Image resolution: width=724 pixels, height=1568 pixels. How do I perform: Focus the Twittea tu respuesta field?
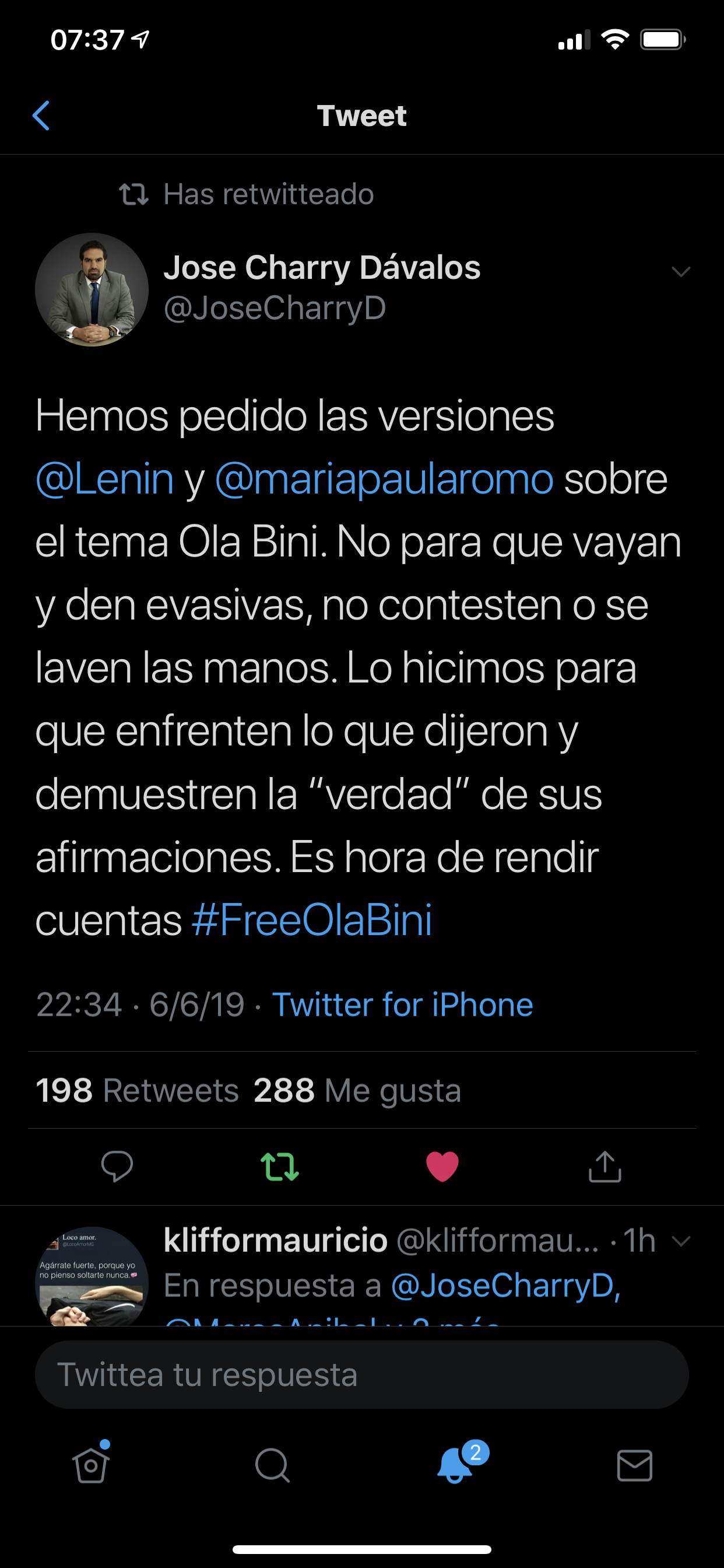(361, 1374)
